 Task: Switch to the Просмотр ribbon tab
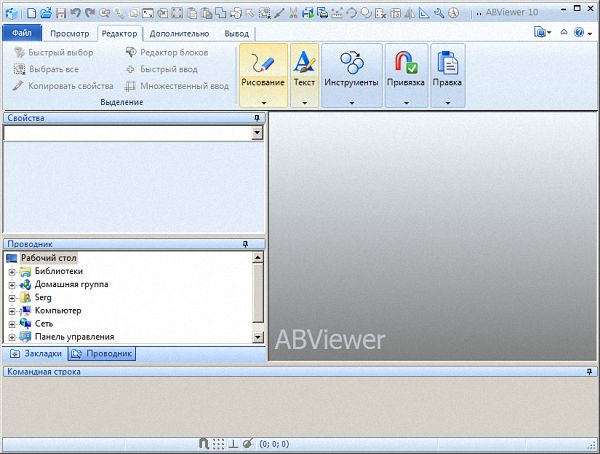[70, 33]
